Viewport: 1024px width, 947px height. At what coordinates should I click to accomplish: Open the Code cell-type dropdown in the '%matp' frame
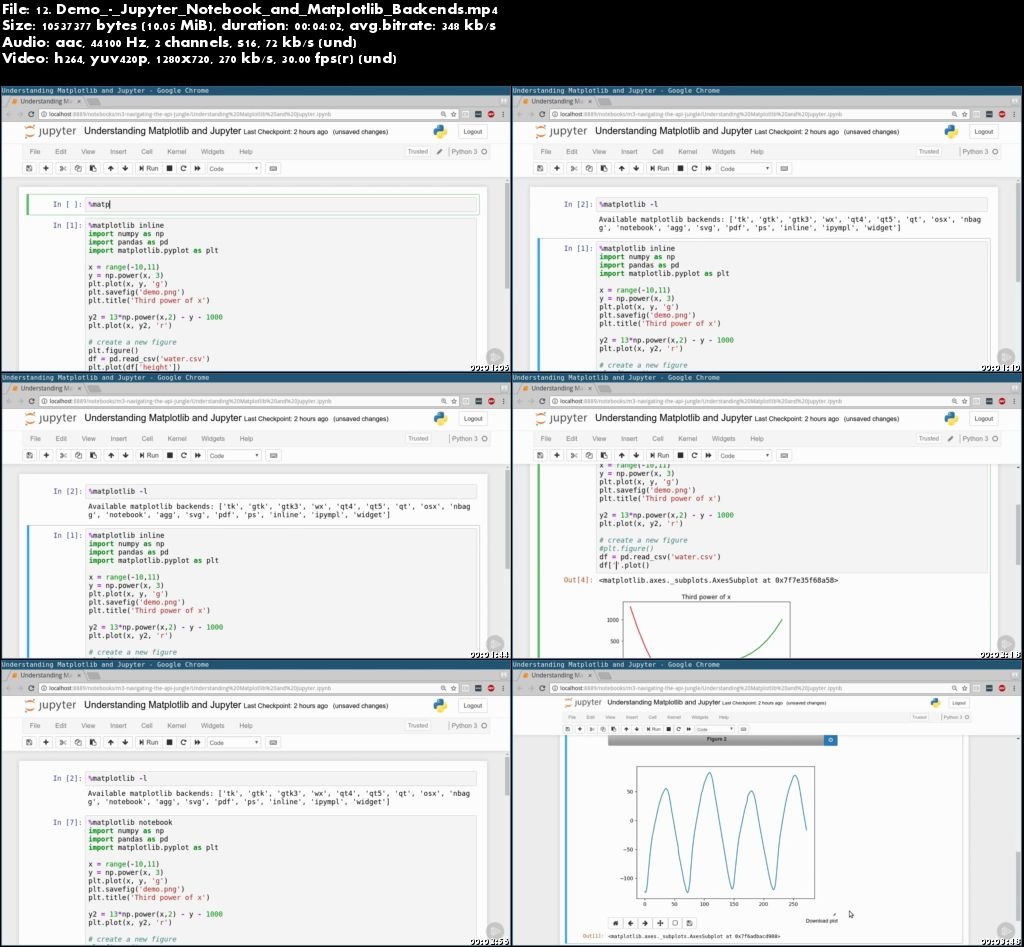click(x=232, y=168)
